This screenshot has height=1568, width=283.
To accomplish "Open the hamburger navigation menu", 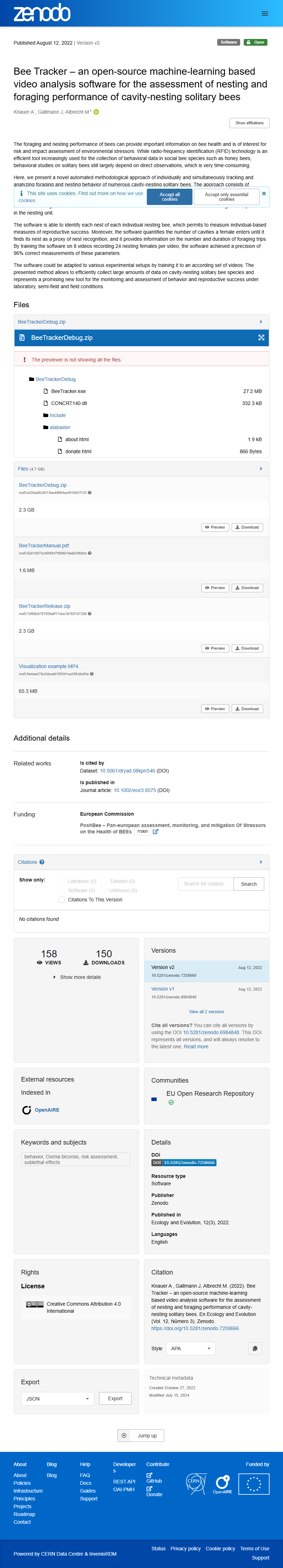I will 264,13.
